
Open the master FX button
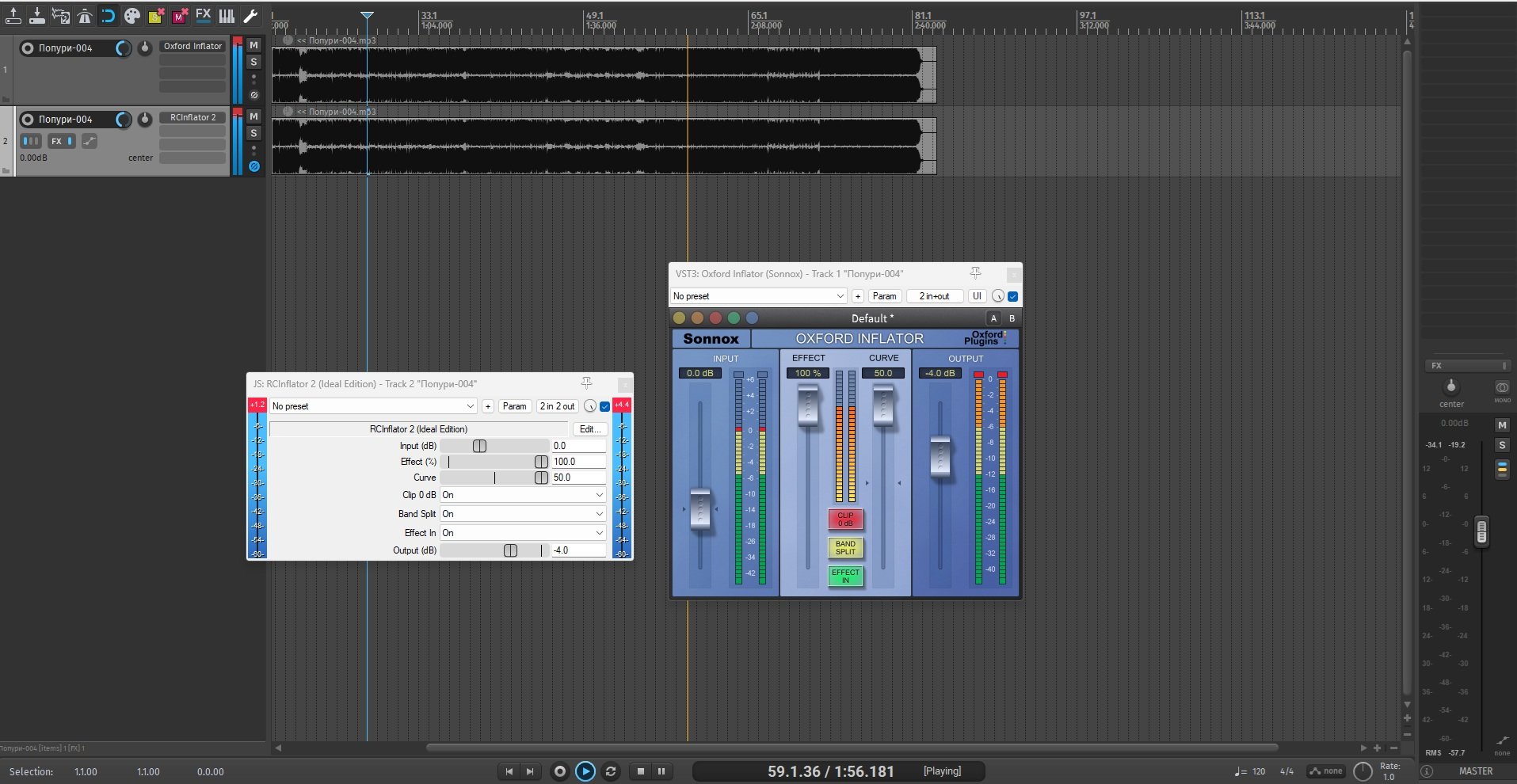[1468, 366]
